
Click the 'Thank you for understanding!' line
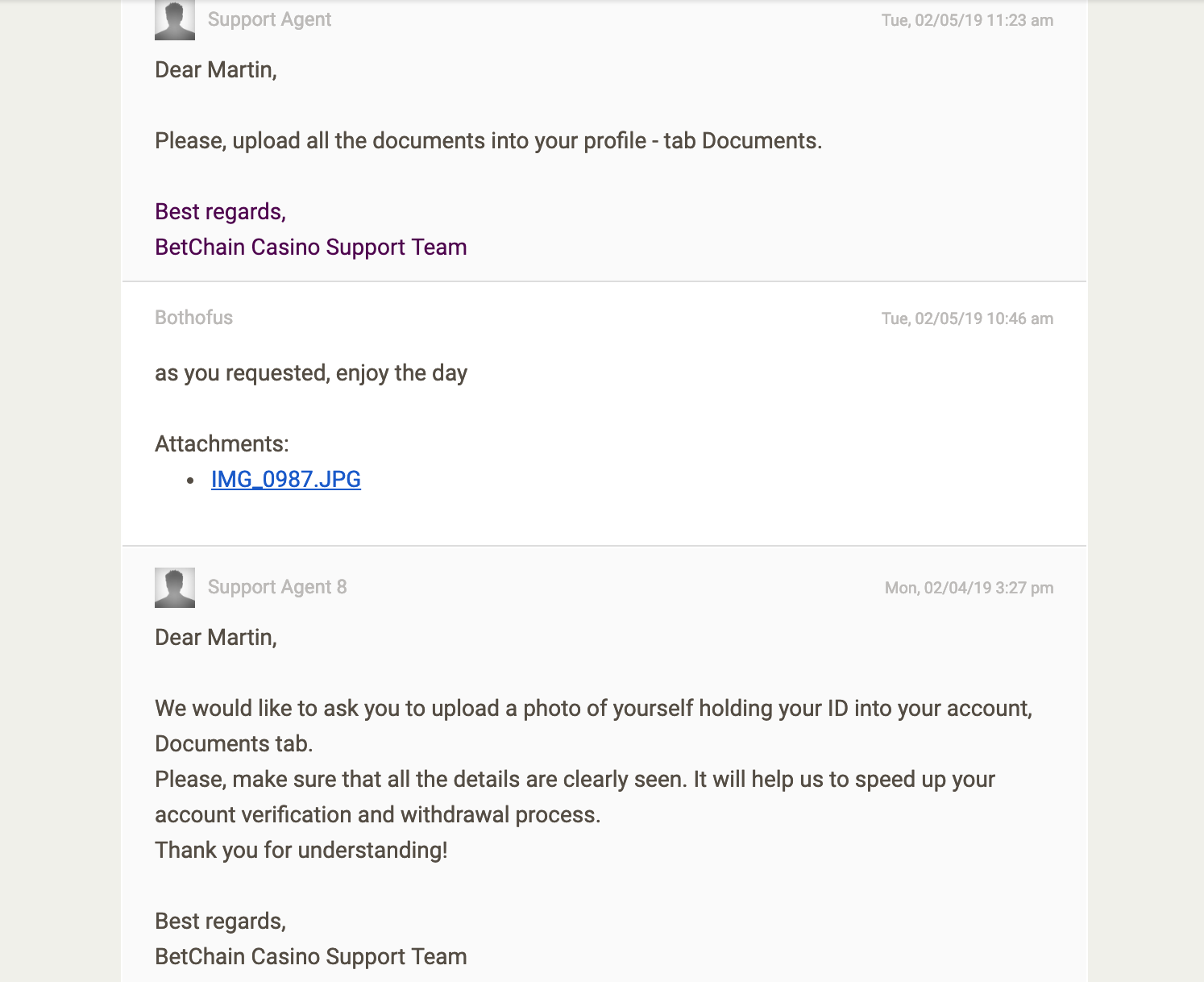(301, 851)
